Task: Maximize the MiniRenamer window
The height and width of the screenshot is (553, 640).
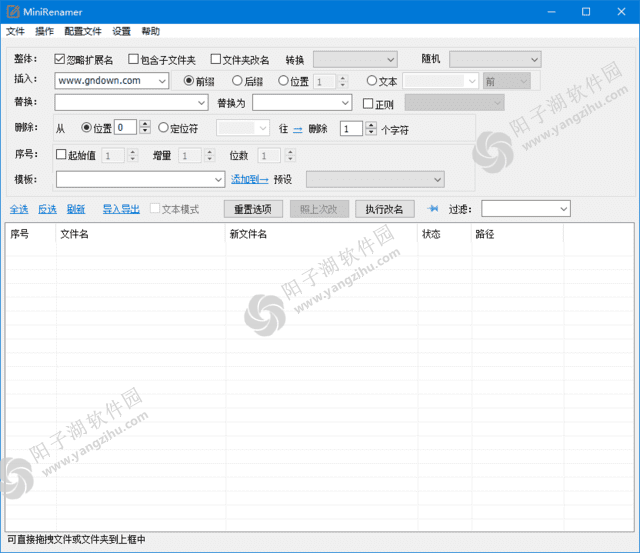Action: tap(586, 11)
